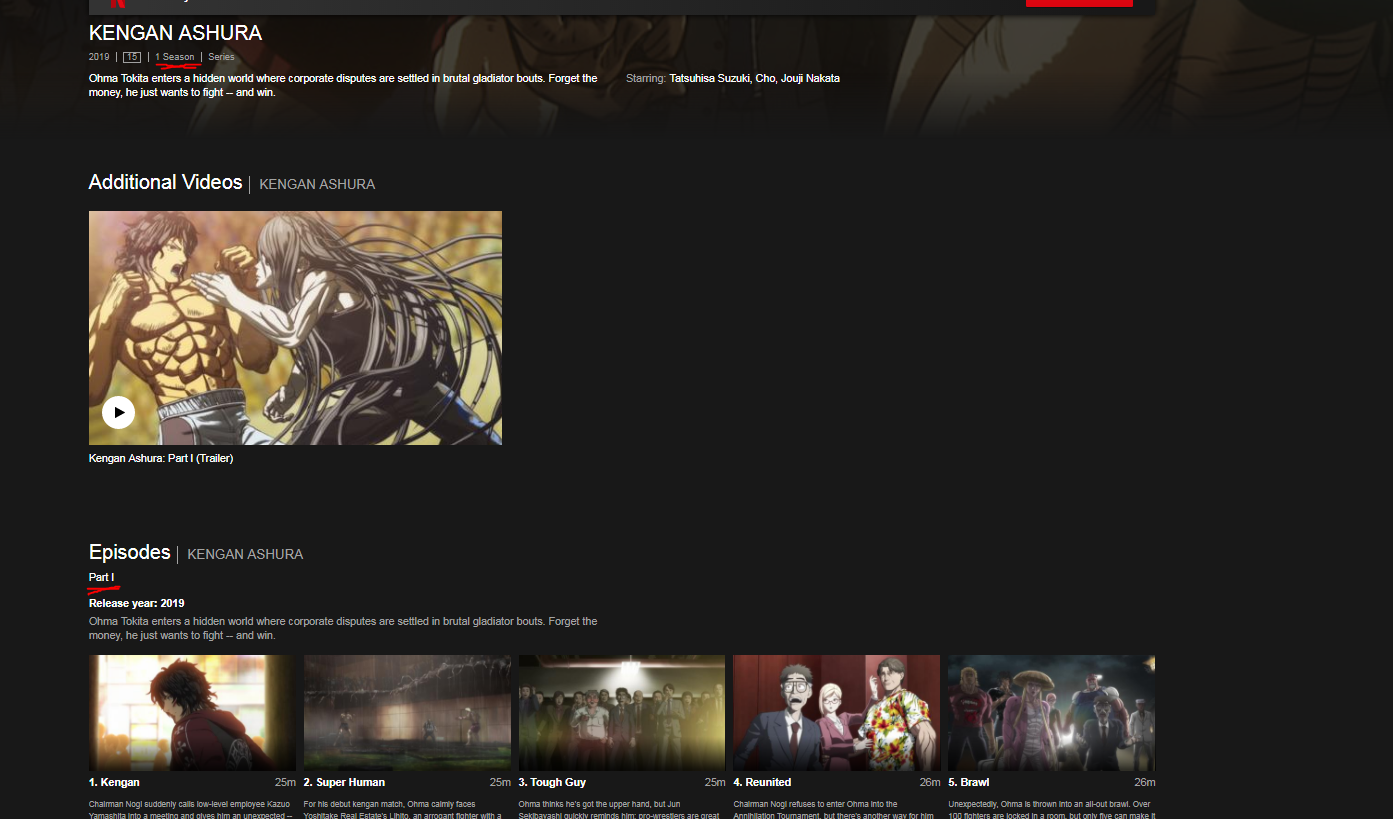Image resolution: width=1393 pixels, height=819 pixels.
Task: Select cast member Cho
Action: tap(766, 78)
